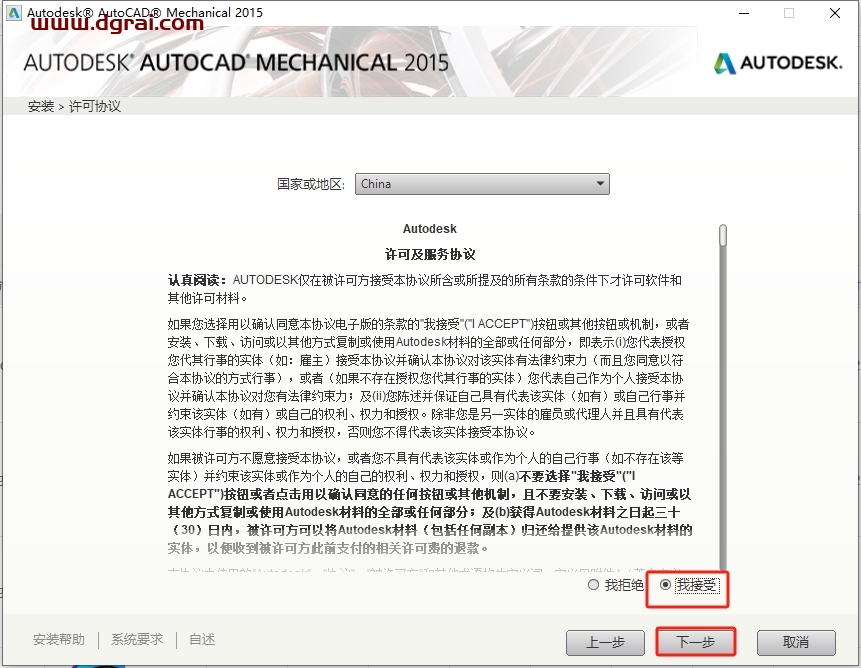Open the 国家或地区 China dropdown
The width and height of the screenshot is (861, 668).
pyautogui.click(x=482, y=184)
